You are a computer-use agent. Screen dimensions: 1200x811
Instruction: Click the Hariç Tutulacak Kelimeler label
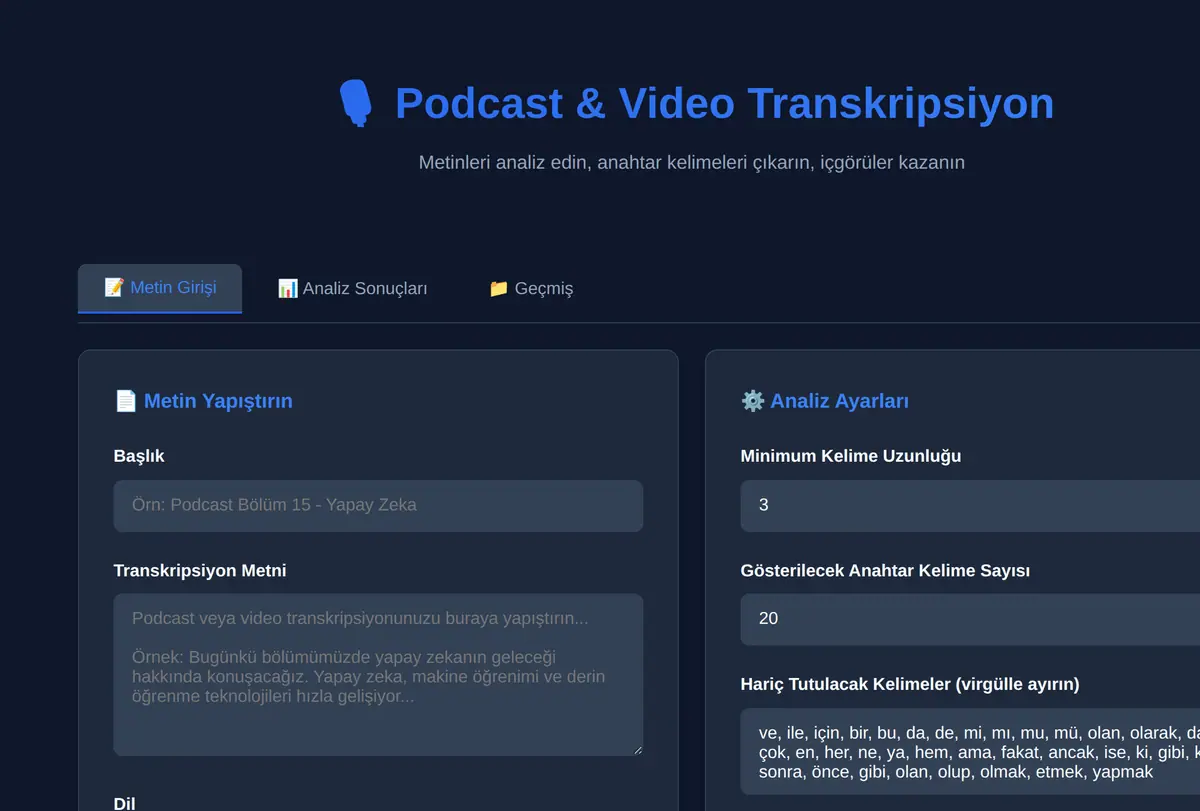click(910, 684)
